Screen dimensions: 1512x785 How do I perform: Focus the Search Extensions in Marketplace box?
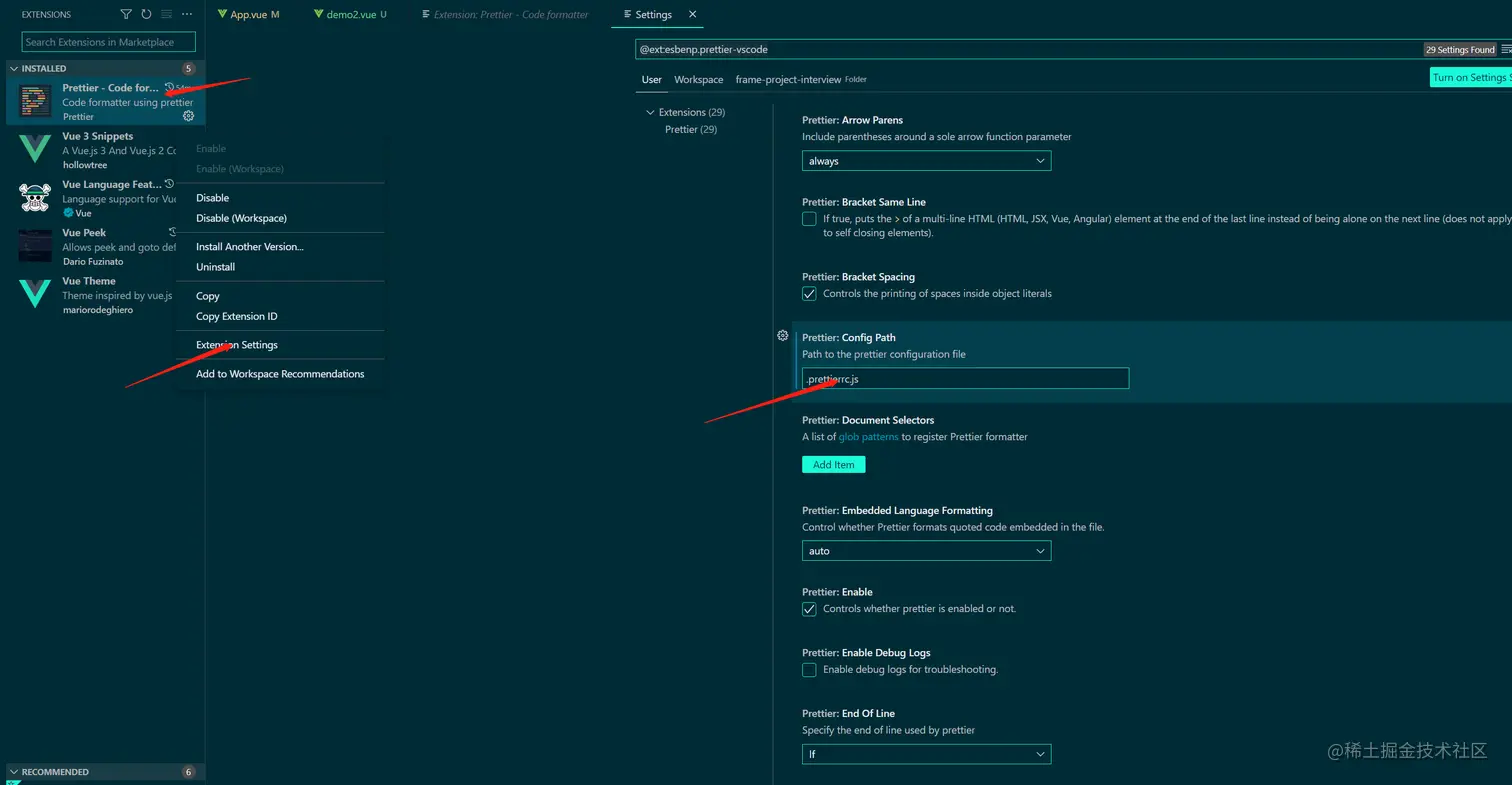click(x=109, y=42)
